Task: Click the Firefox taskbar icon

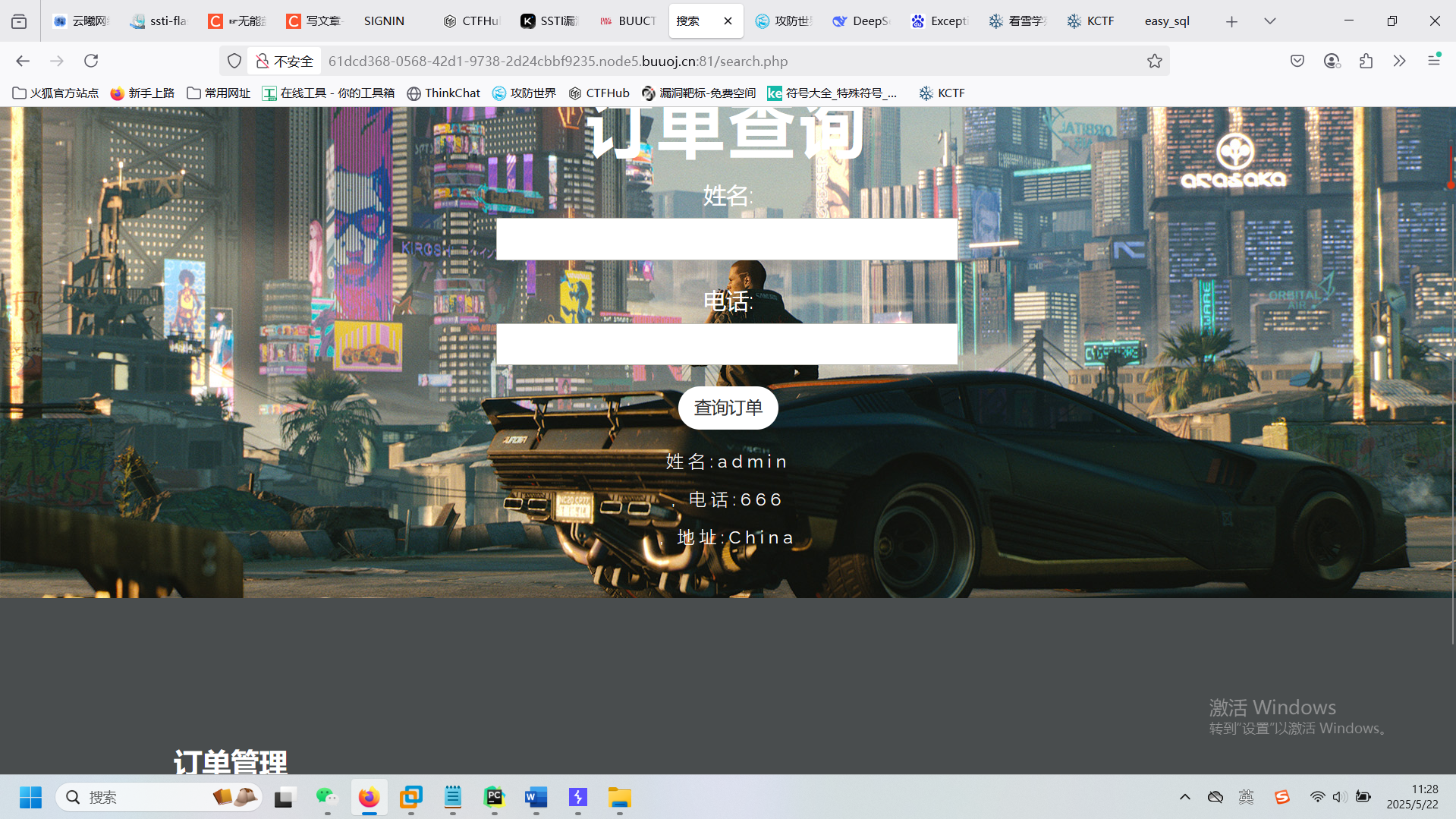Action: point(369,797)
